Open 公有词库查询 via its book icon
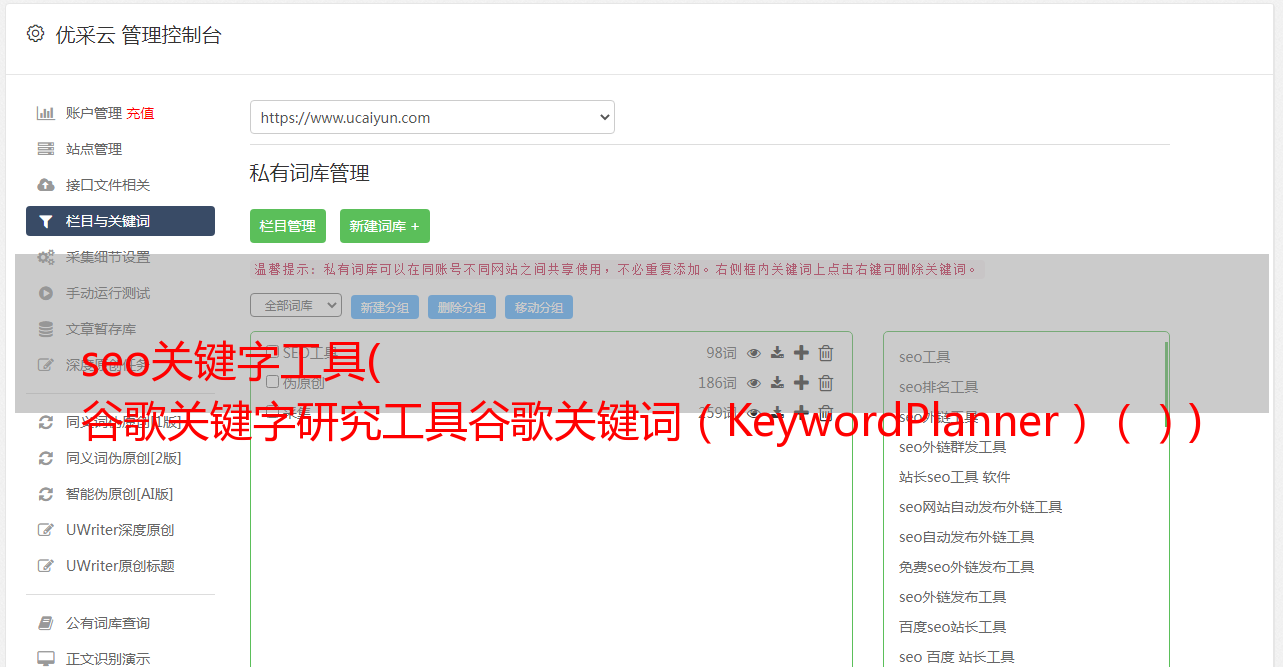Screen dimensions: 1283x667 tap(45, 623)
